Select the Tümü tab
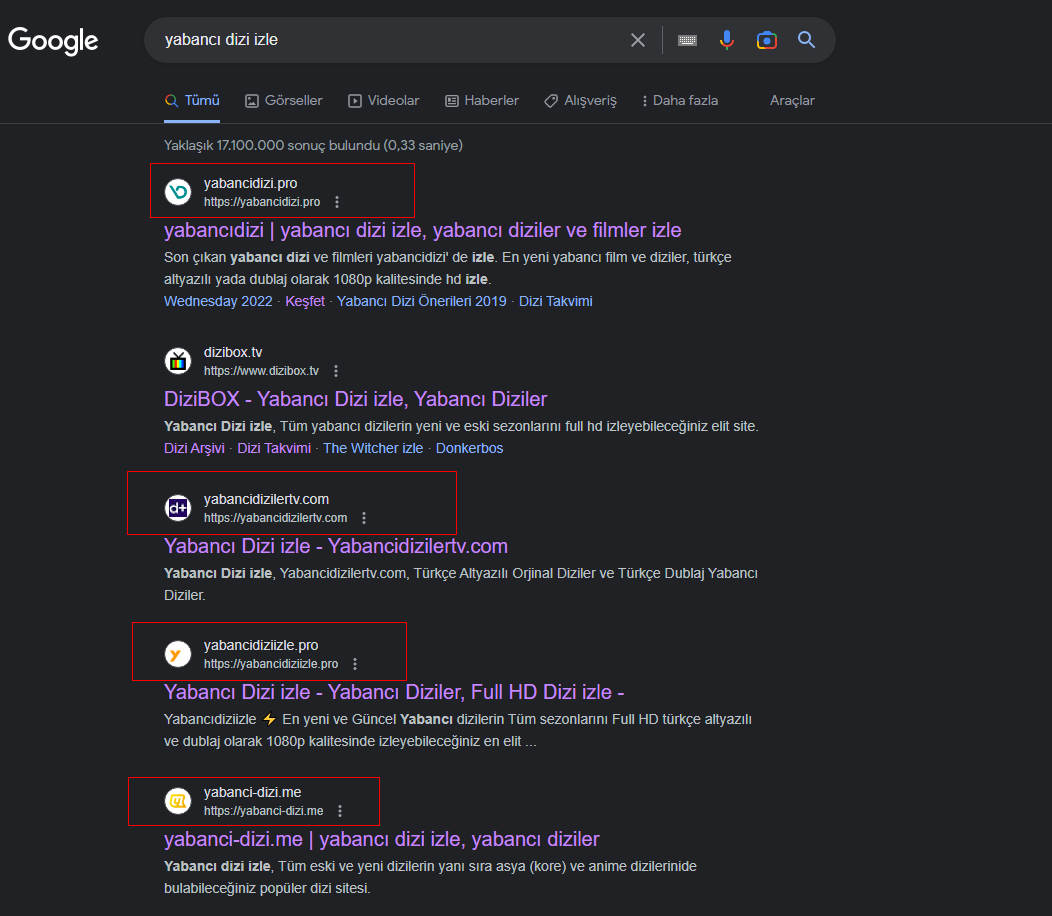This screenshot has width=1052, height=916. click(x=192, y=101)
